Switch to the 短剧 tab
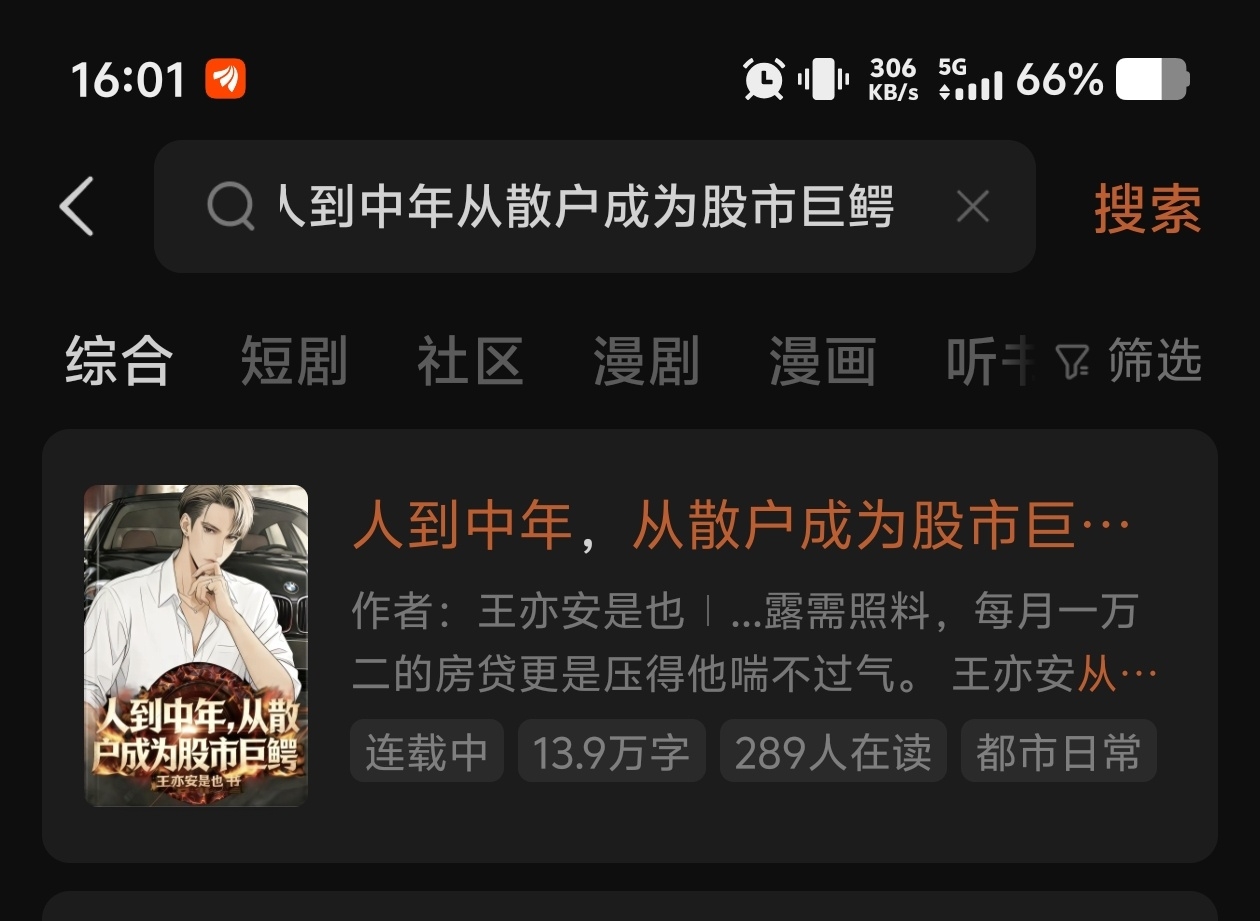 [294, 360]
